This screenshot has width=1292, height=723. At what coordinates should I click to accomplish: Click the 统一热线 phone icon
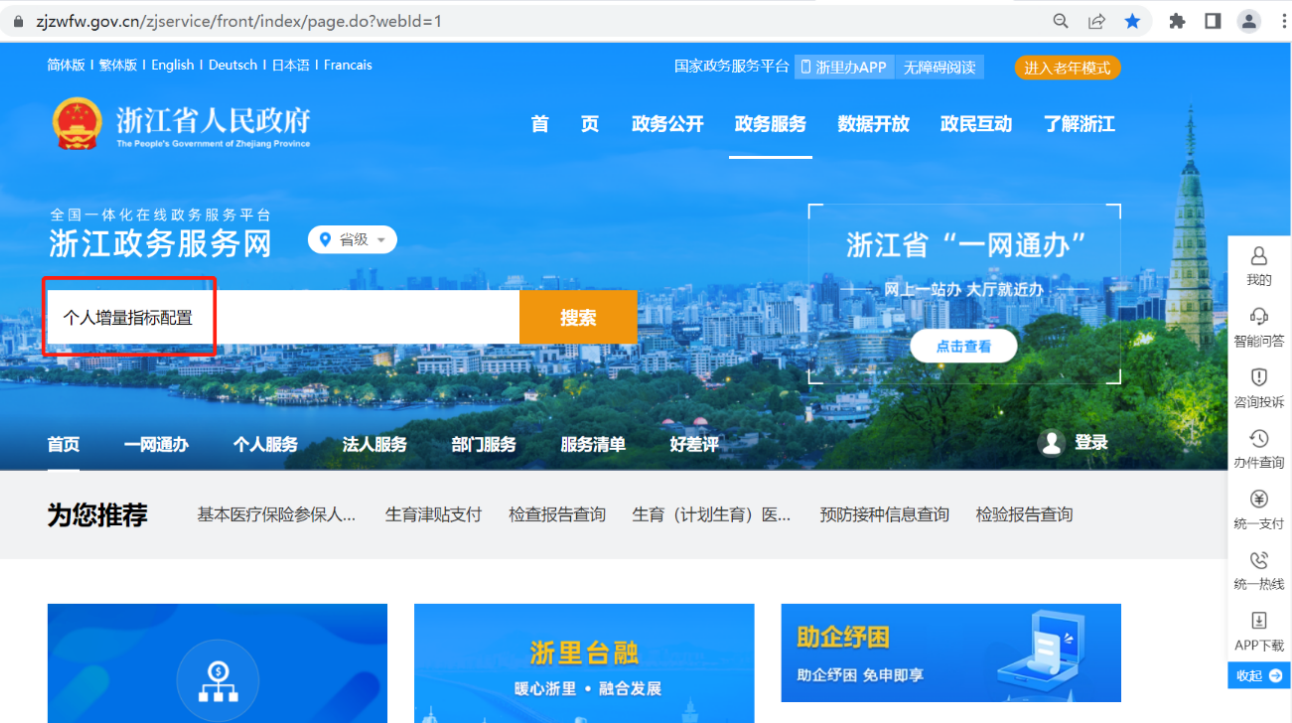pyautogui.click(x=1259, y=560)
